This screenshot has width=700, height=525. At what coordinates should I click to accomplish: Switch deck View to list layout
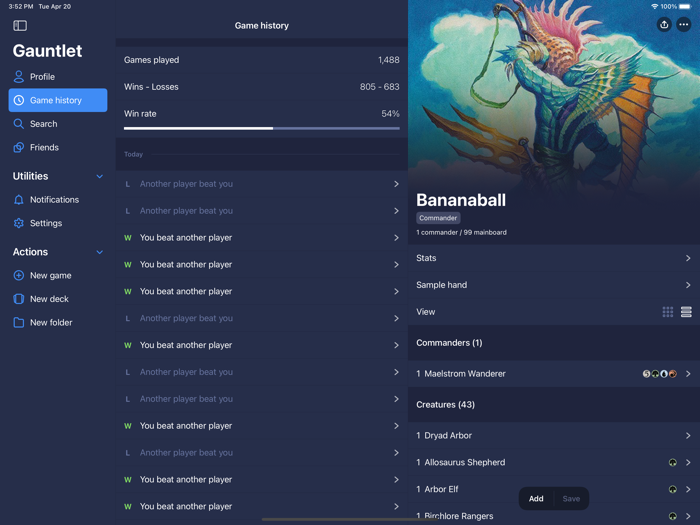[686, 312]
